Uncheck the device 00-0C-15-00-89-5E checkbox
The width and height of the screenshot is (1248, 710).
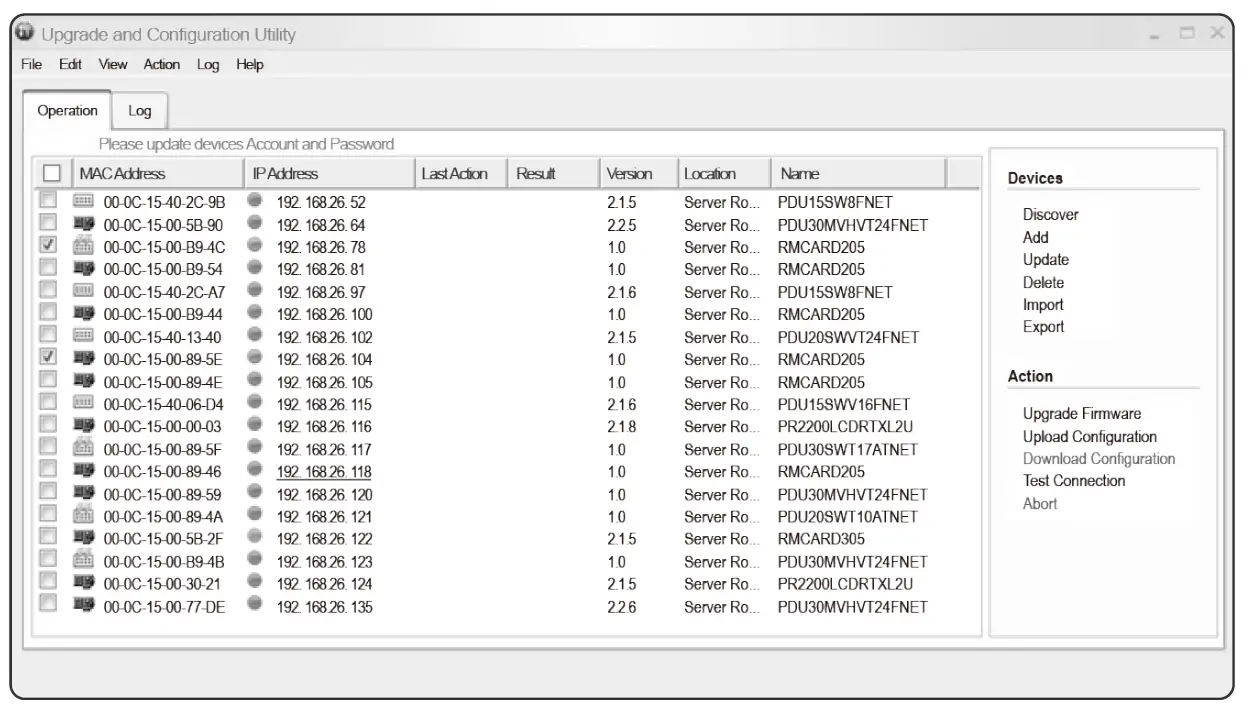pos(47,358)
